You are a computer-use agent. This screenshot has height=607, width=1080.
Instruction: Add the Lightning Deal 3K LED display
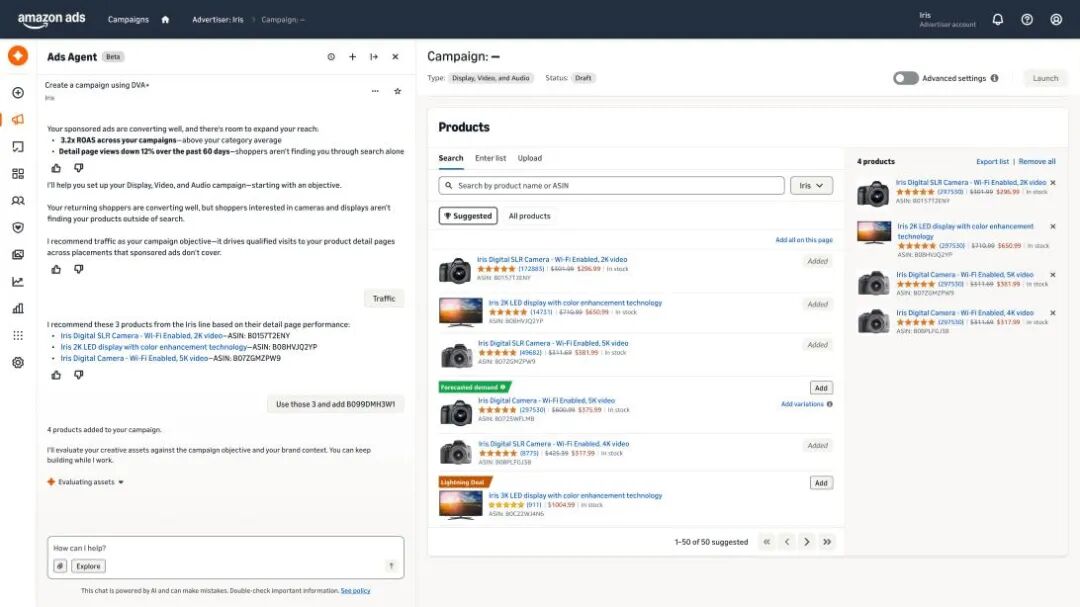(x=821, y=483)
